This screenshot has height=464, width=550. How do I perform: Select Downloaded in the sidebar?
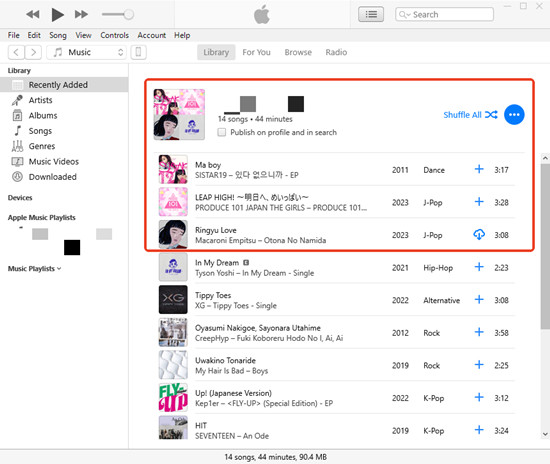[53, 177]
